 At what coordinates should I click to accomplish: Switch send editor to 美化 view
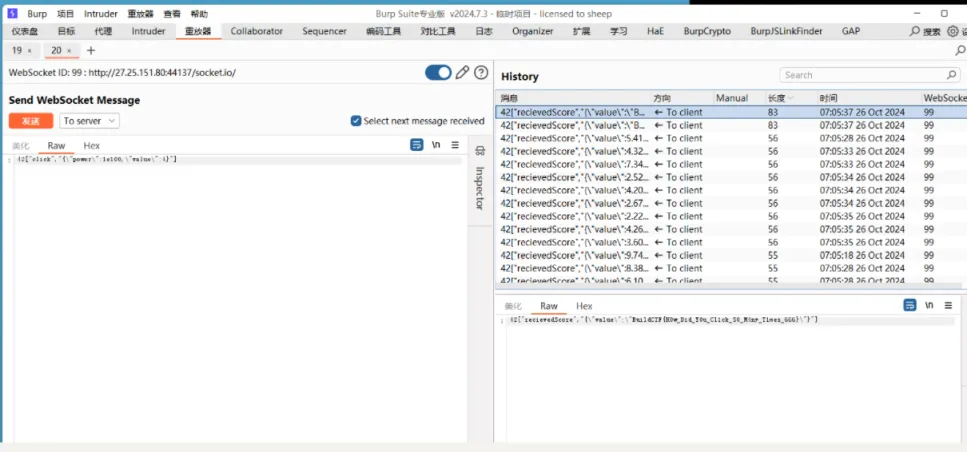coord(21,146)
